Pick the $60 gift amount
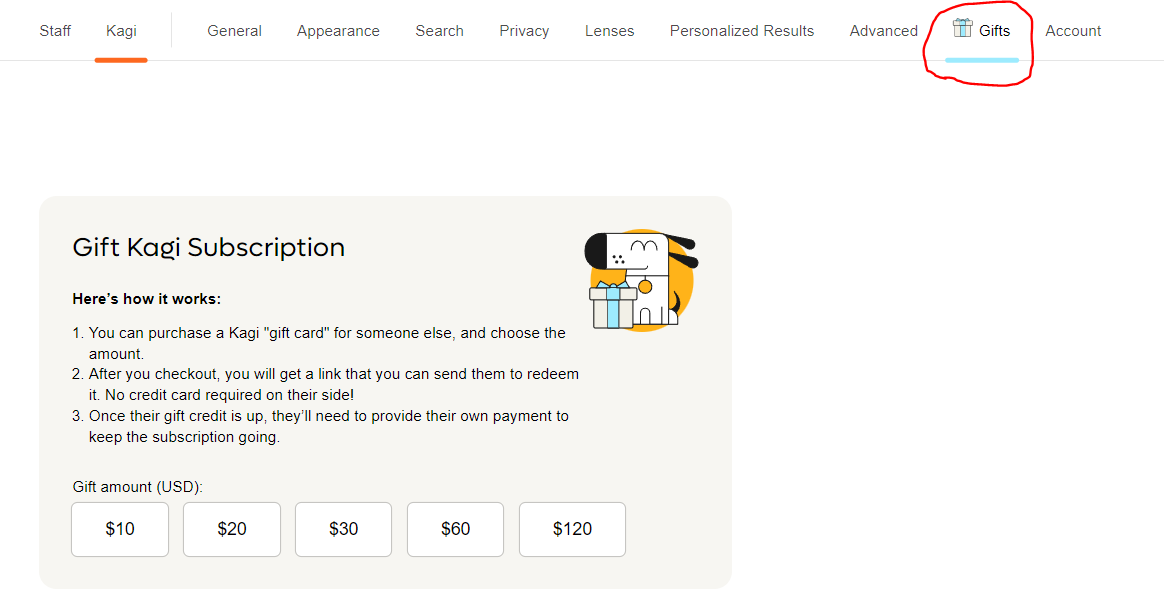This screenshot has width=1164, height=616. tap(455, 529)
